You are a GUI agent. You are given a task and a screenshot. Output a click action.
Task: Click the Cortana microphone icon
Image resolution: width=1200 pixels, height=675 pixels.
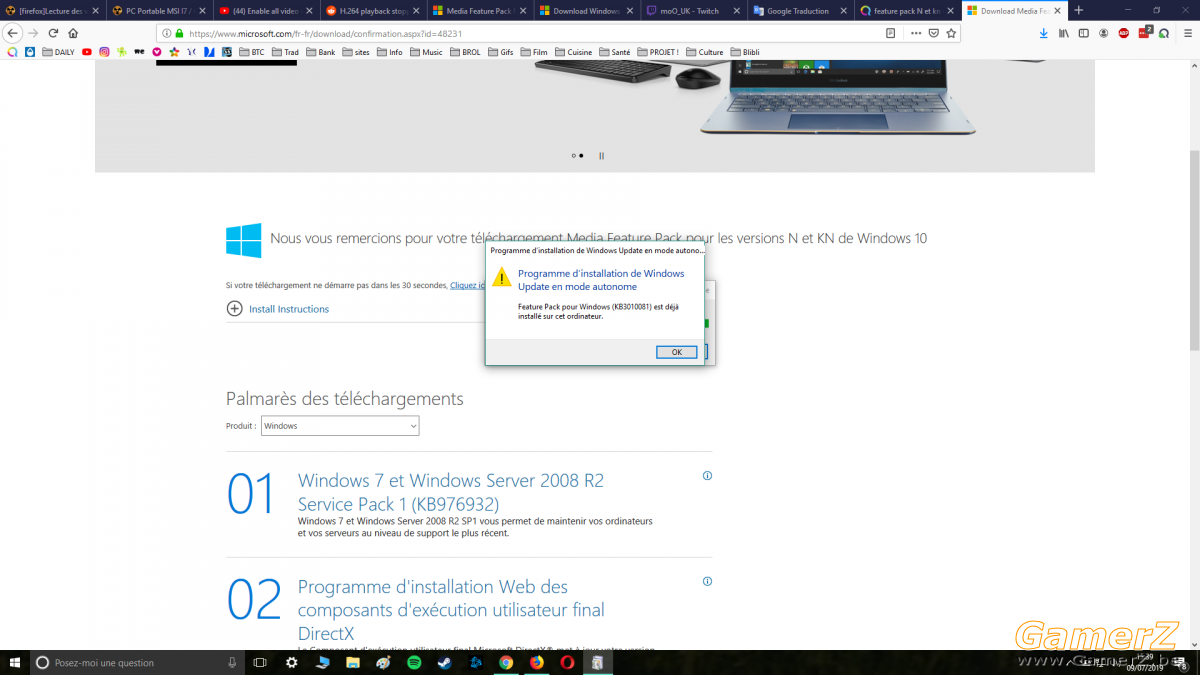click(x=232, y=662)
